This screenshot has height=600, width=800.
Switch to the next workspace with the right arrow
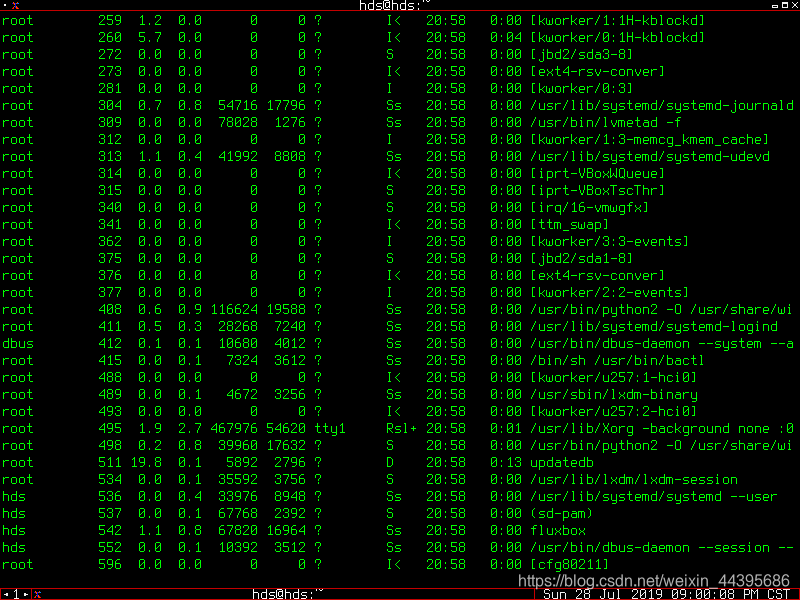click(26, 594)
